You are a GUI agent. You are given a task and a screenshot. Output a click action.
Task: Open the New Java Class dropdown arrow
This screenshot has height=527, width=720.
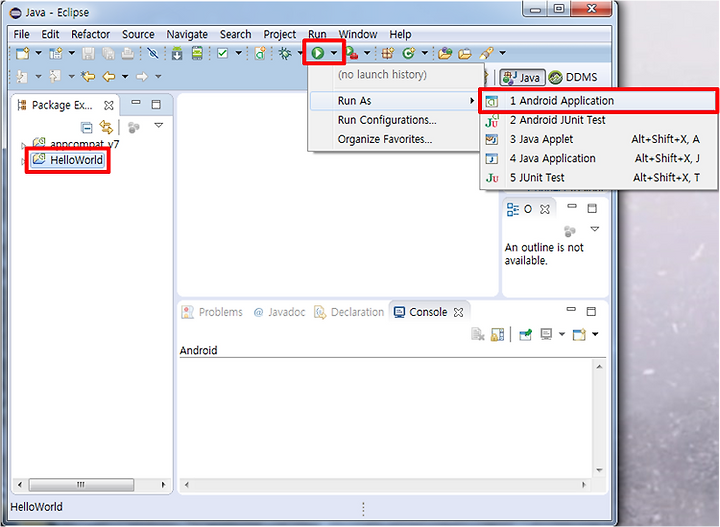425,53
